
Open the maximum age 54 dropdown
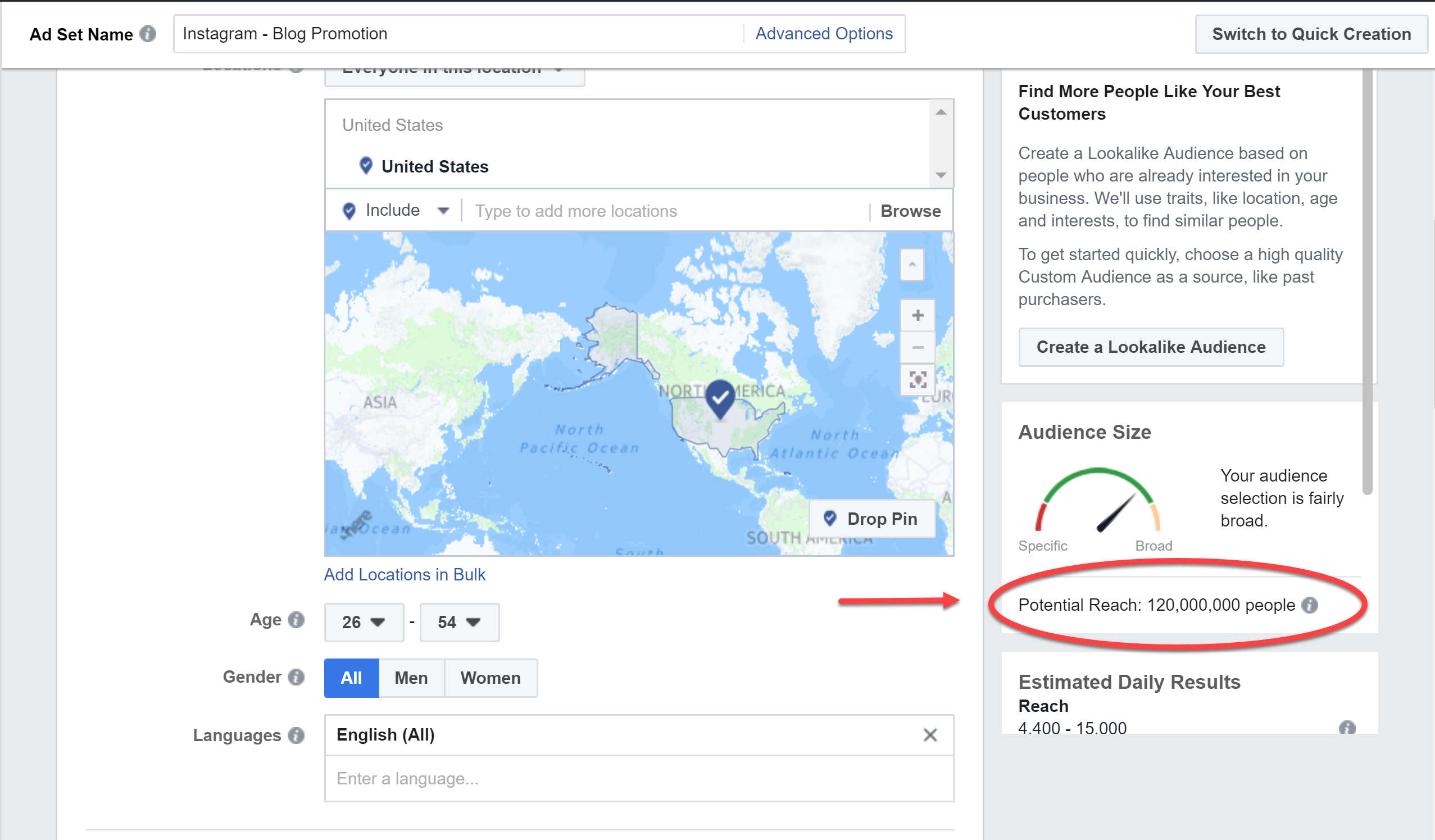[459, 622]
